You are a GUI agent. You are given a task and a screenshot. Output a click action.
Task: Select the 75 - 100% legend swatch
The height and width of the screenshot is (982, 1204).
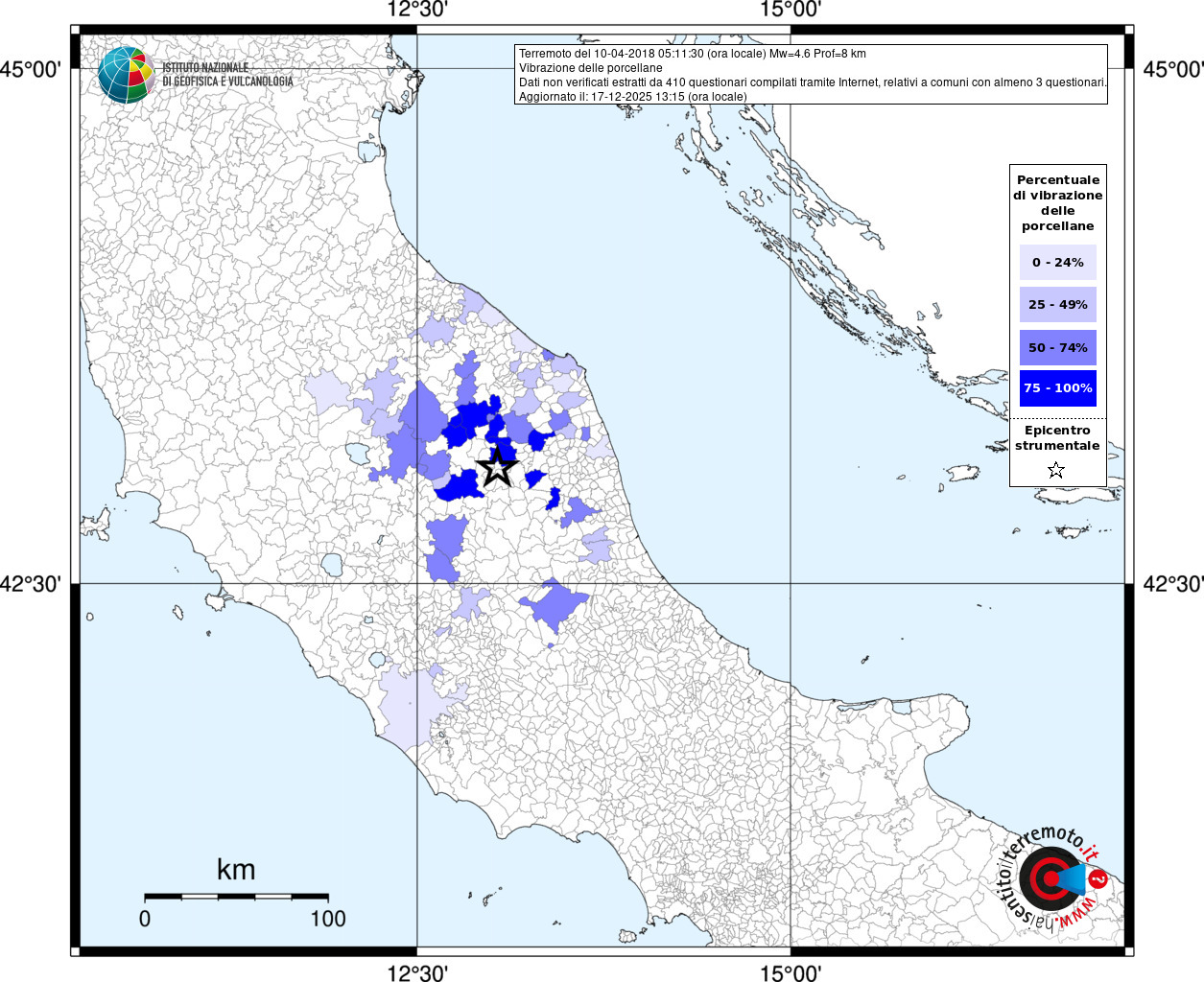pos(1058,388)
